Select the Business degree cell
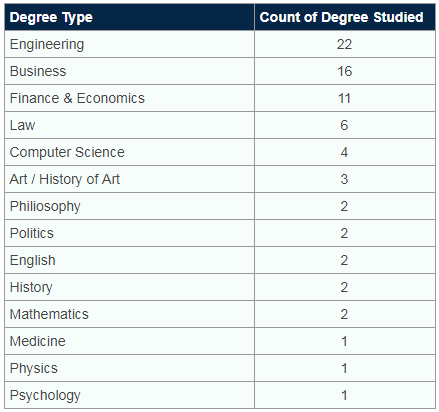This screenshot has width=439, height=412. pos(129,71)
